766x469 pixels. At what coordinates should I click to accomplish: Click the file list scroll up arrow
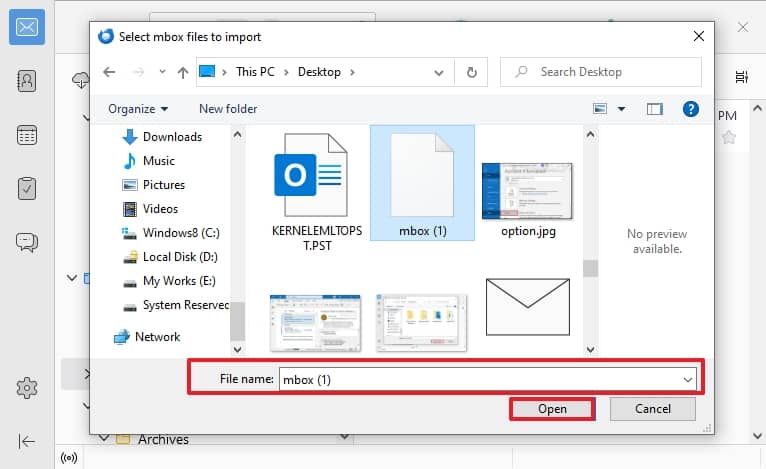coord(591,134)
